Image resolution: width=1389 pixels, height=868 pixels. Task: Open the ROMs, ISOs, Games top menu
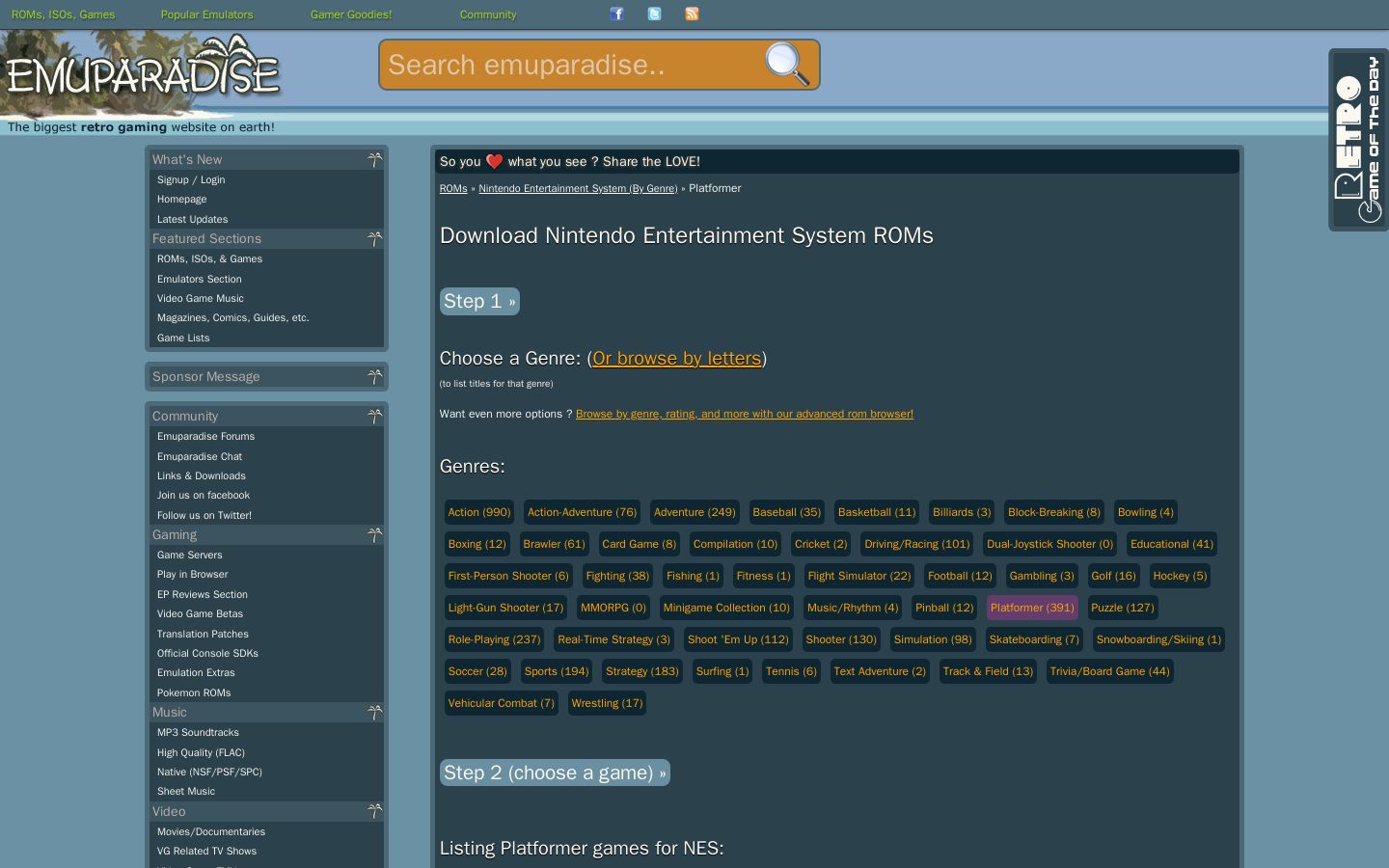63,14
